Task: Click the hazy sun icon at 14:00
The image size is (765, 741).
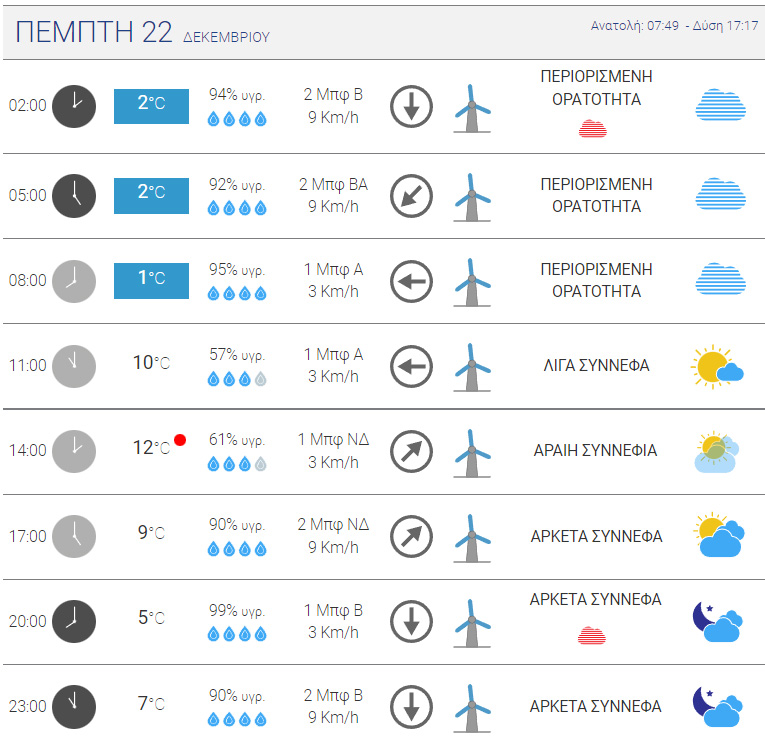Action: pyautogui.click(x=717, y=452)
